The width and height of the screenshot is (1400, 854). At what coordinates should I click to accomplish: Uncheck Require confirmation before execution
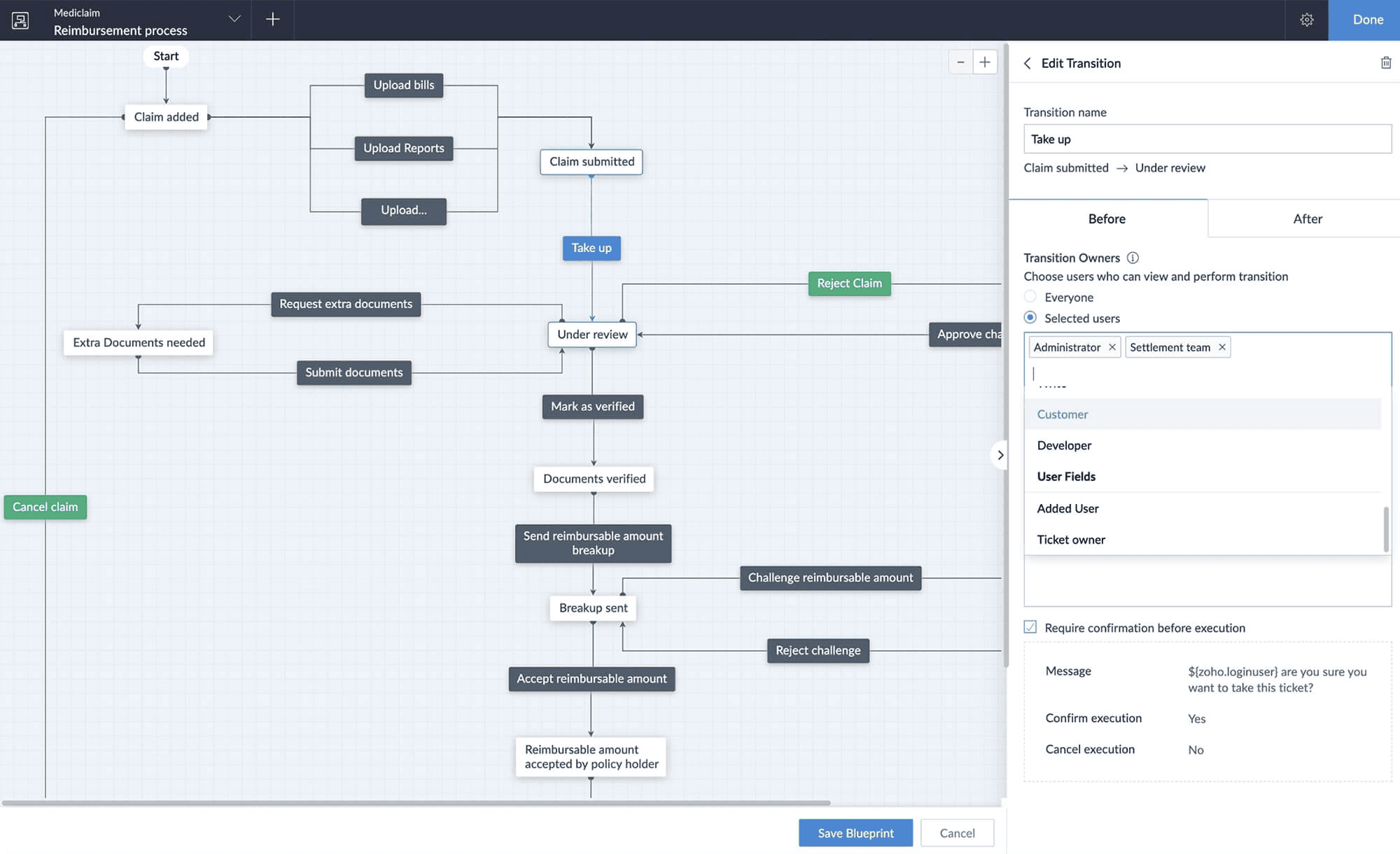(1030, 627)
